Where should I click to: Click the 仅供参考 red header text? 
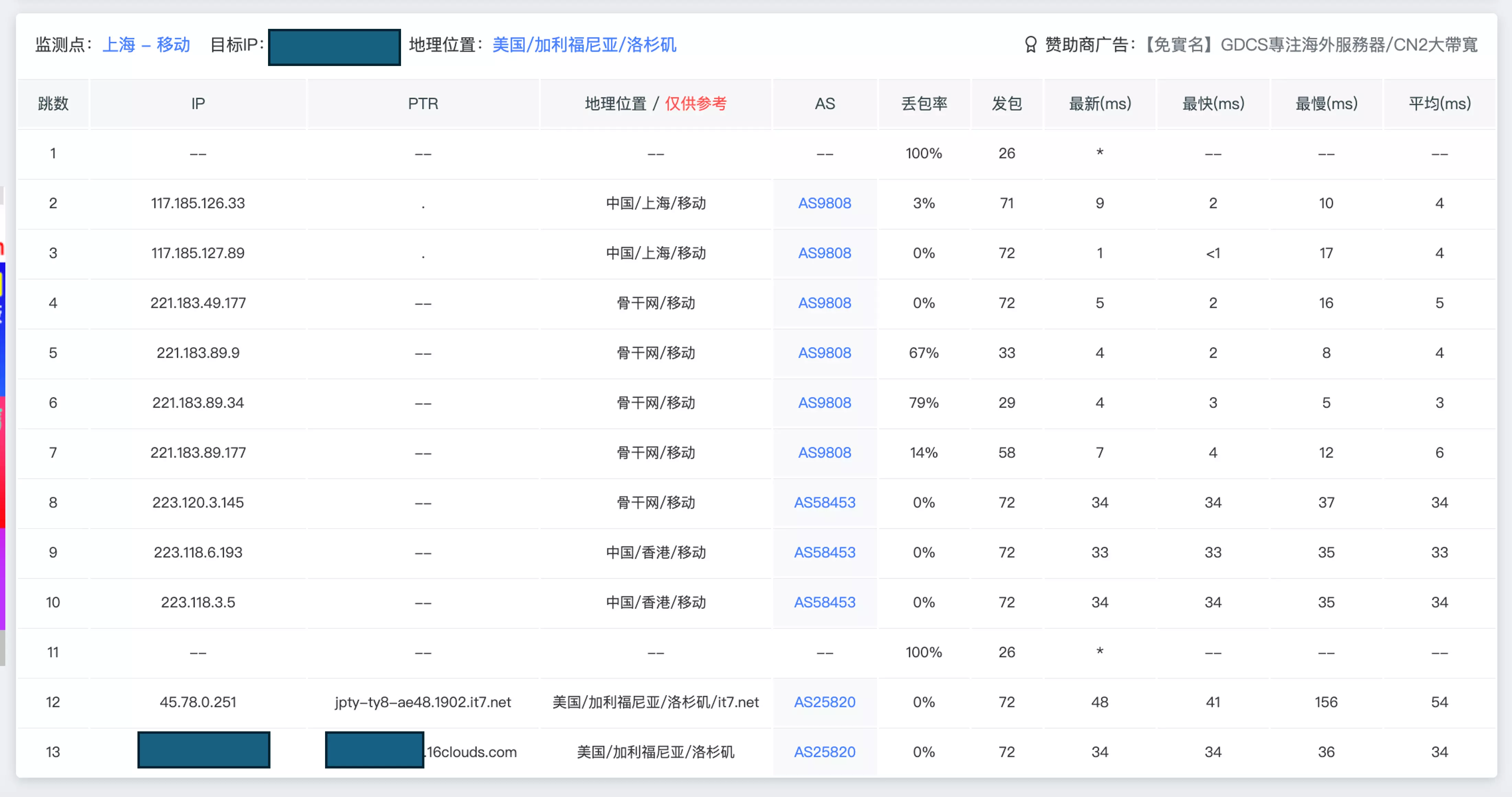point(696,104)
